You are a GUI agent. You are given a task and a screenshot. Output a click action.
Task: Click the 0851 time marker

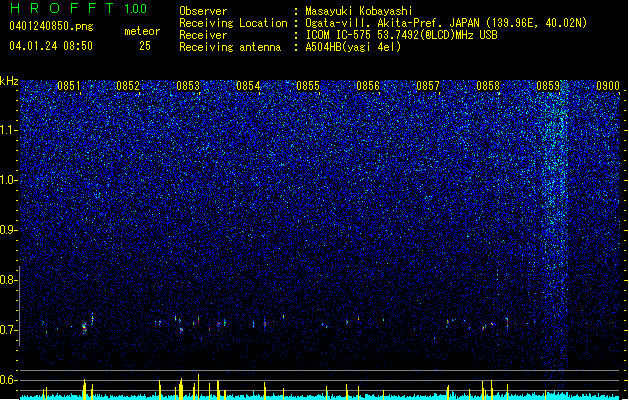[x=68, y=86]
